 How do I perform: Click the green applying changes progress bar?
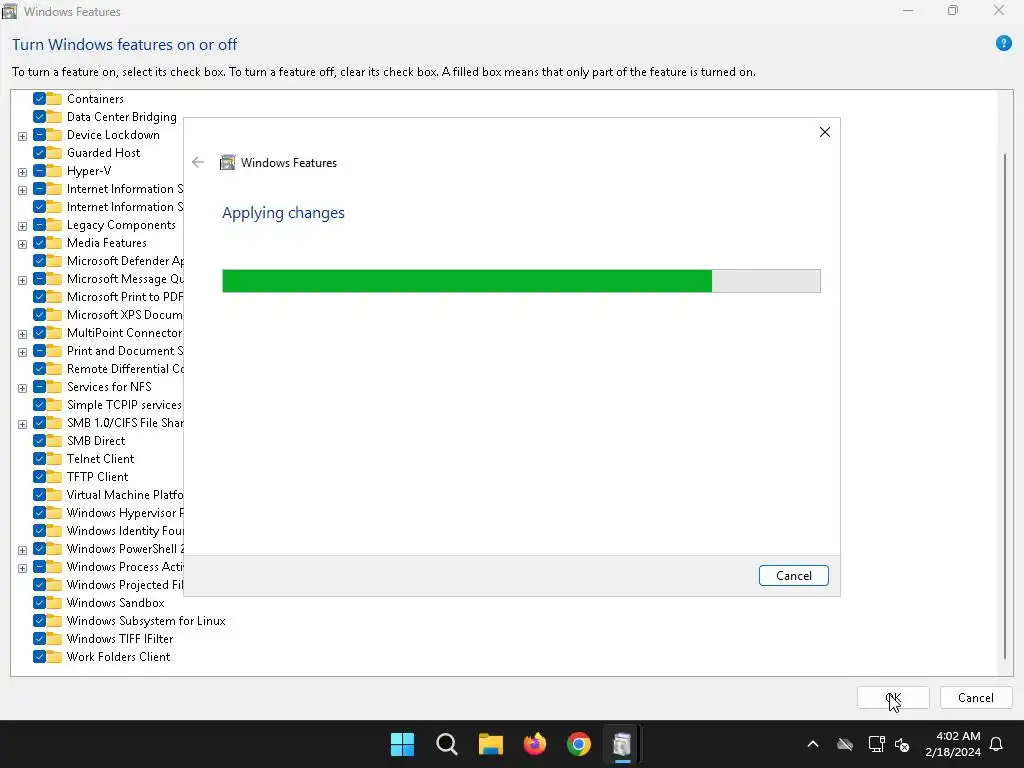(521, 281)
